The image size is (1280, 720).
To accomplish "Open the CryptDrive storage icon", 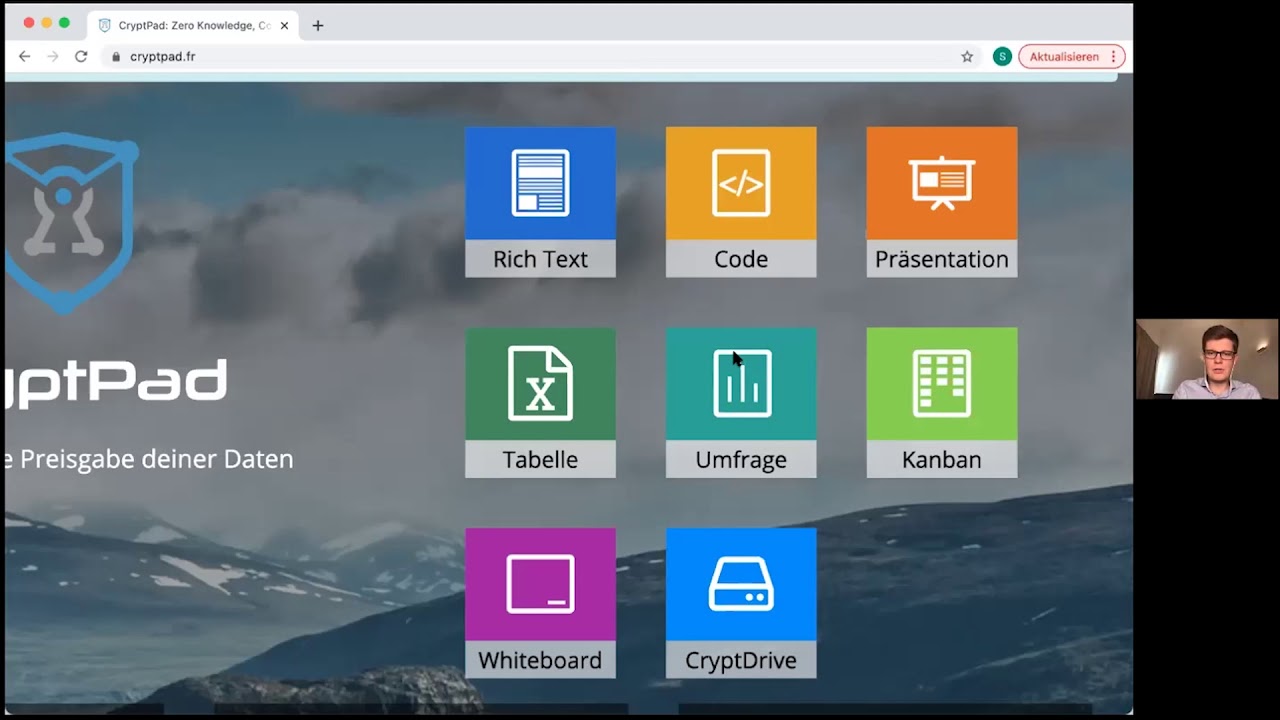I will pos(741,584).
